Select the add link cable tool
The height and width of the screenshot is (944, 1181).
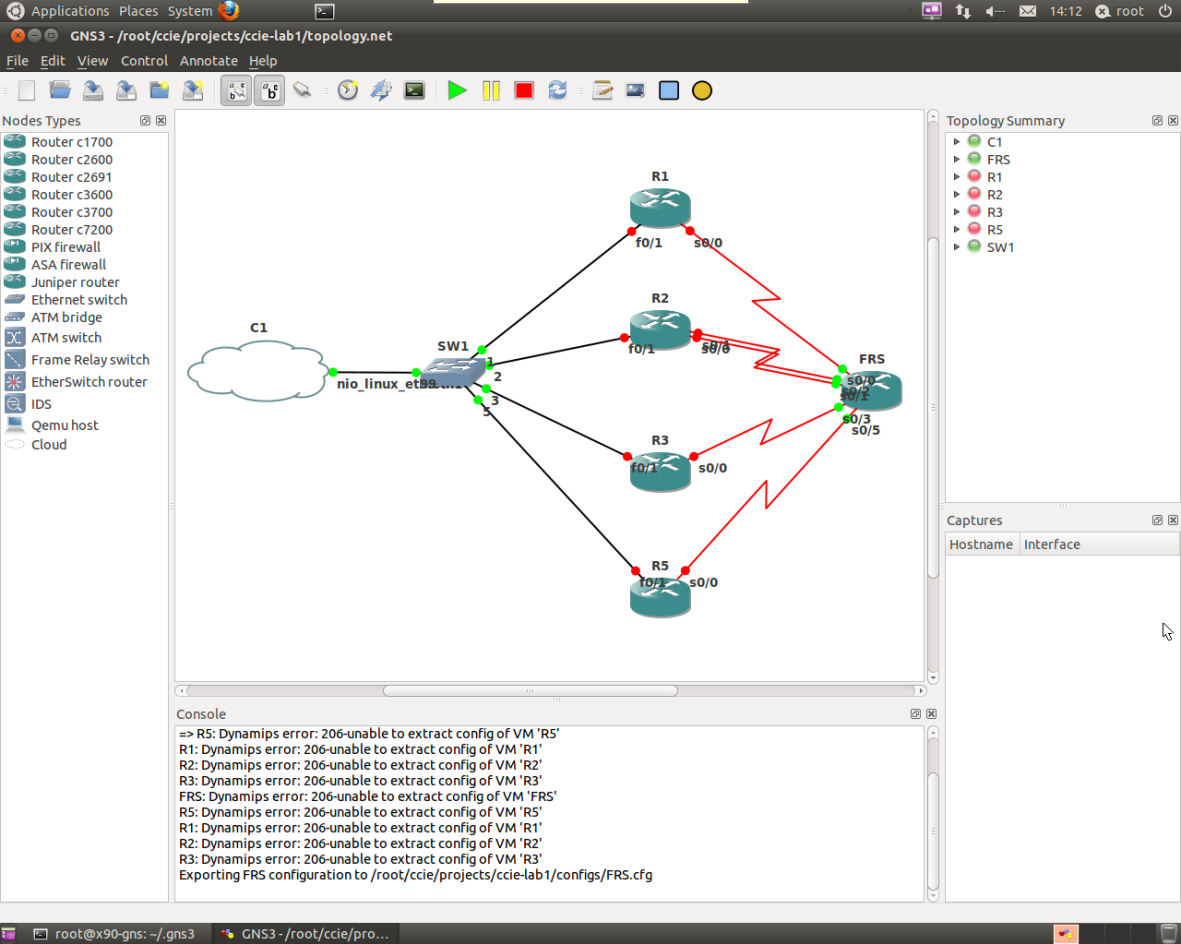tap(303, 90)
